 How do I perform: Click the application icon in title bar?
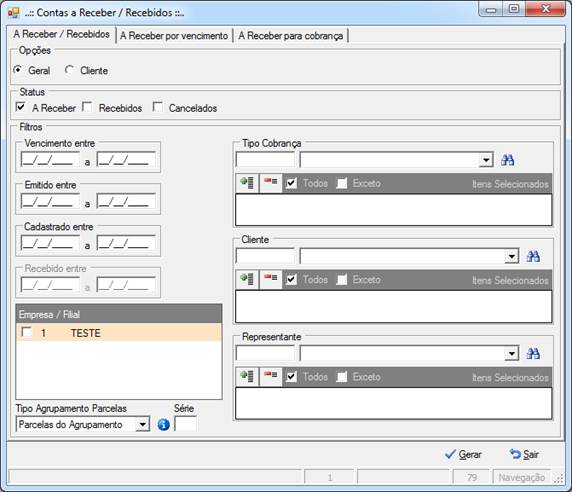point(13,13)
